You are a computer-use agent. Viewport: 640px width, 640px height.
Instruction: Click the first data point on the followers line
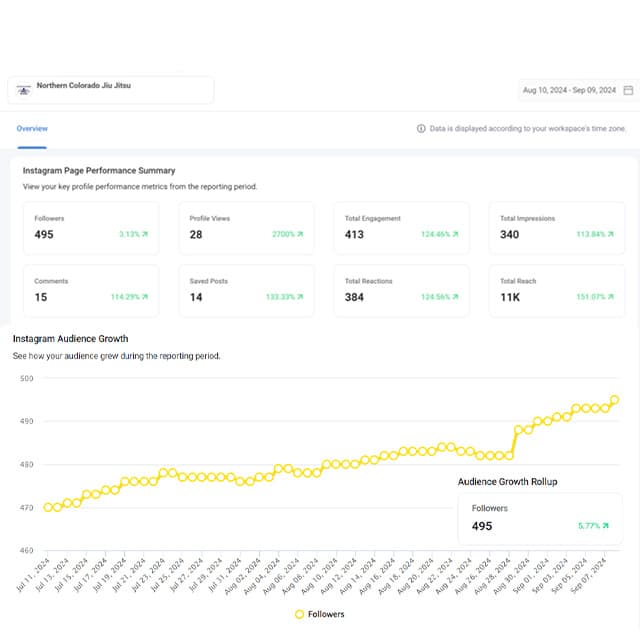point(48,507)
